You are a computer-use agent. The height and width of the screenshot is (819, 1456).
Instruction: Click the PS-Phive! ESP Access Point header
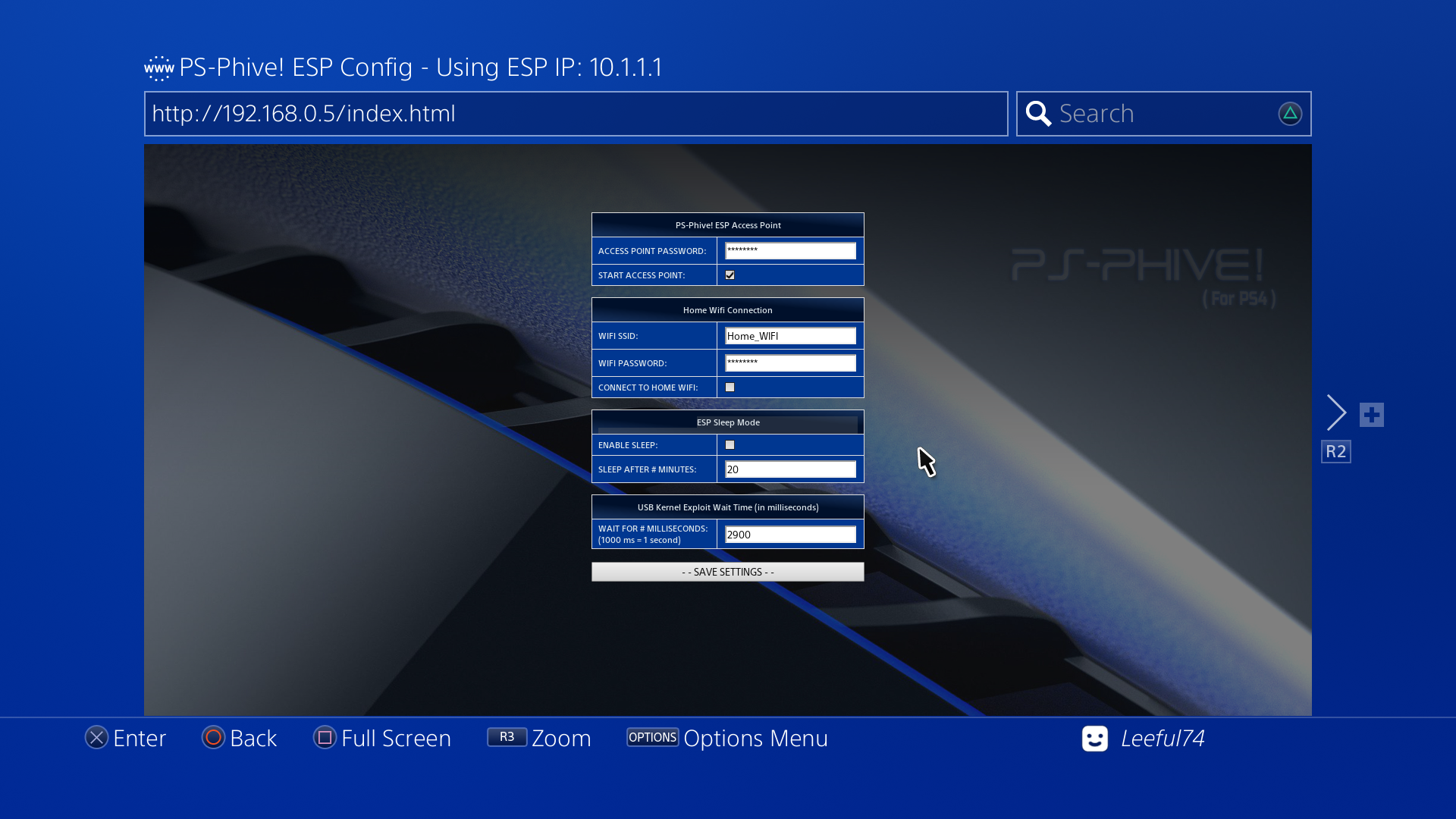(x=727, y=225)
